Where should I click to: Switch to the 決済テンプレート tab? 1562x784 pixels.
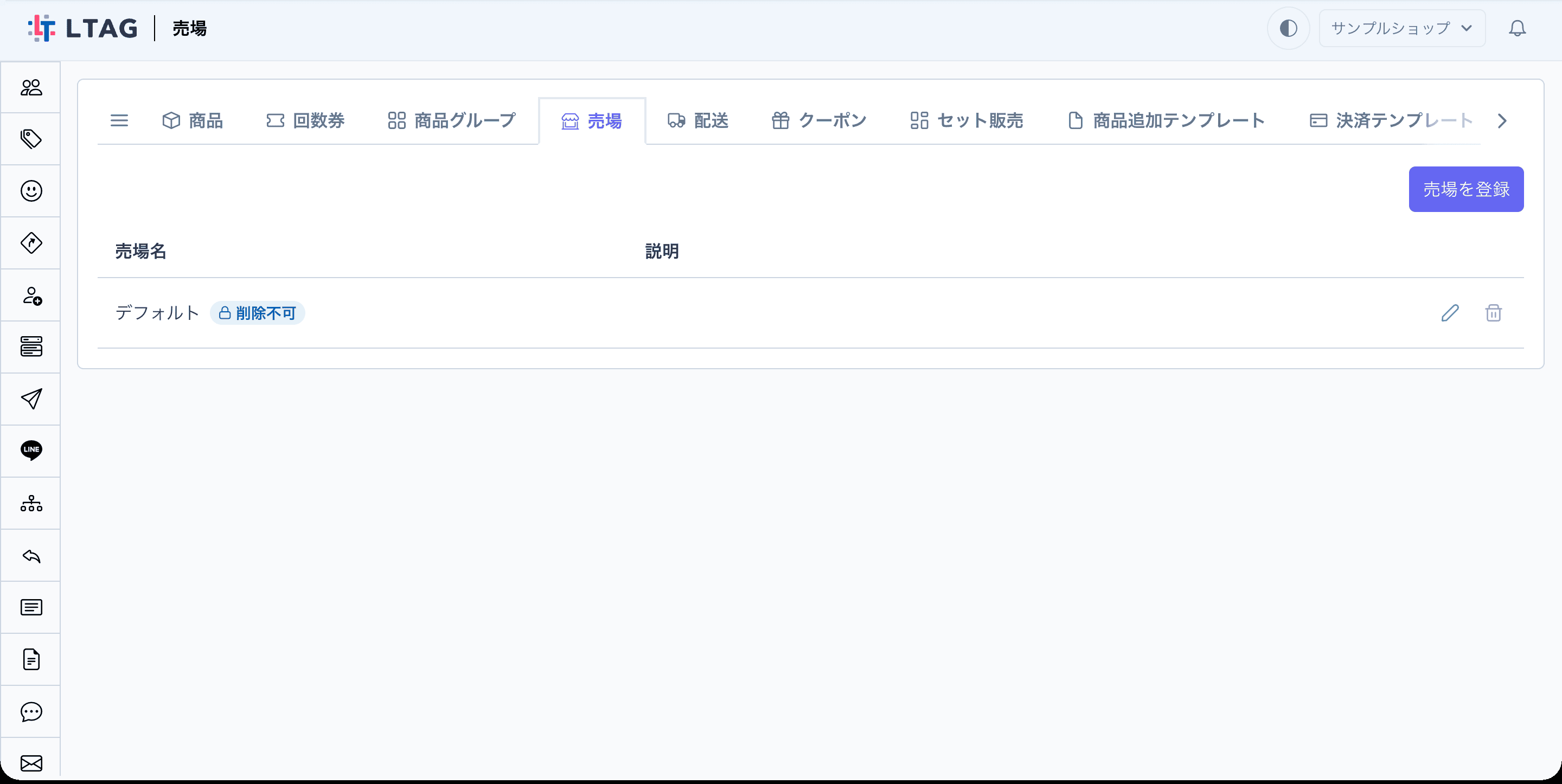tap(1392, 121)
